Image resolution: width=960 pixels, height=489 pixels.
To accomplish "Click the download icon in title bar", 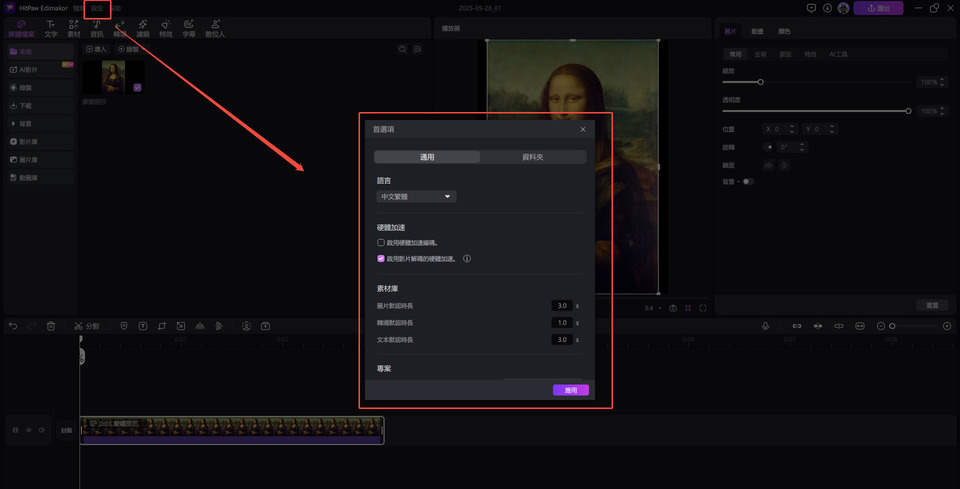I will coord(827,8).
